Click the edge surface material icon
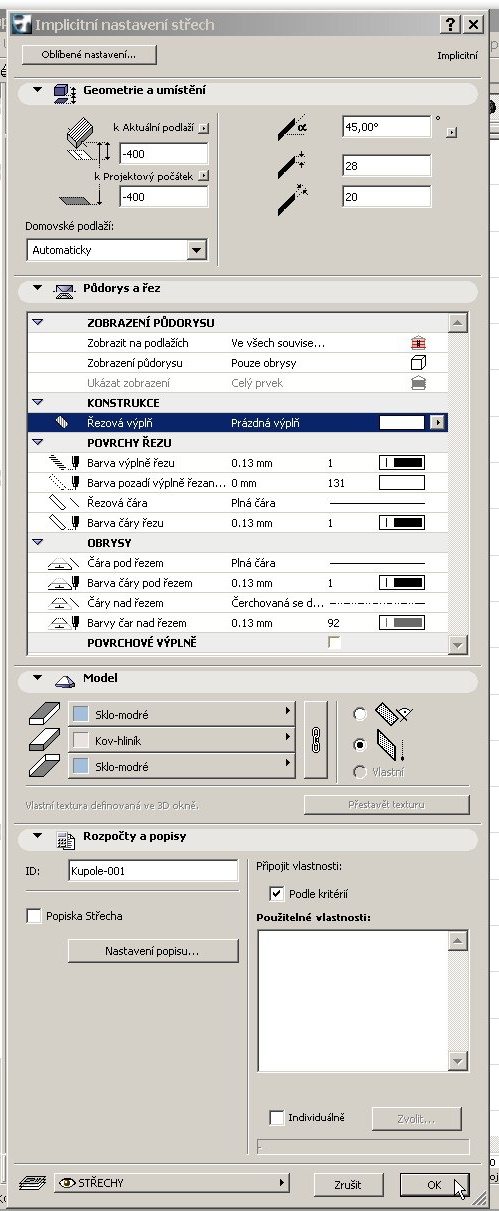This screenshot has width=499, height=1211. click(x=44, y=741)
